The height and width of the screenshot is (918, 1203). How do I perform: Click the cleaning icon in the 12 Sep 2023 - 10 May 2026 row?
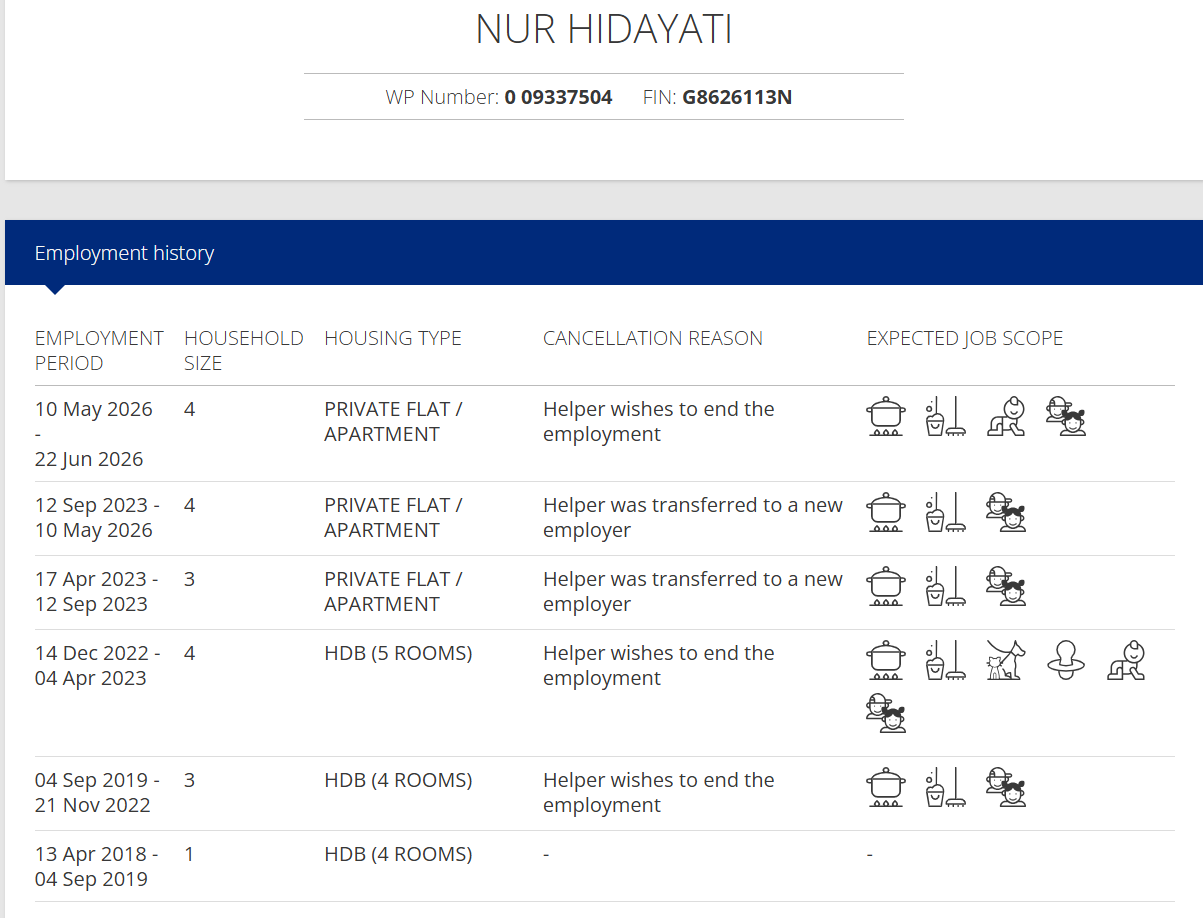tap(946, 513)
